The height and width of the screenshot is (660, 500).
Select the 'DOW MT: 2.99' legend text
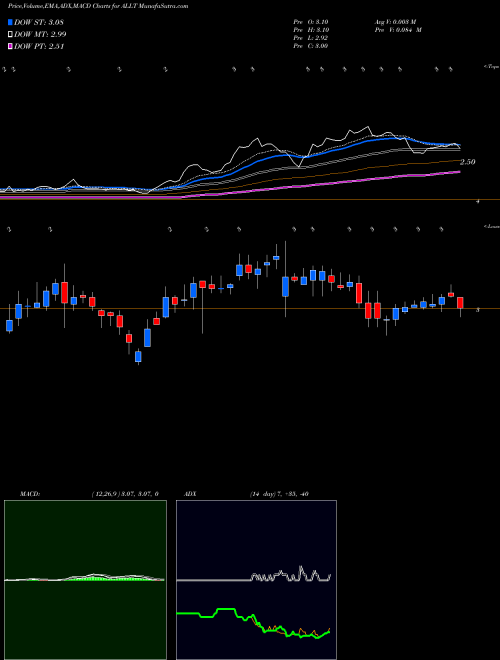point(40,35)
